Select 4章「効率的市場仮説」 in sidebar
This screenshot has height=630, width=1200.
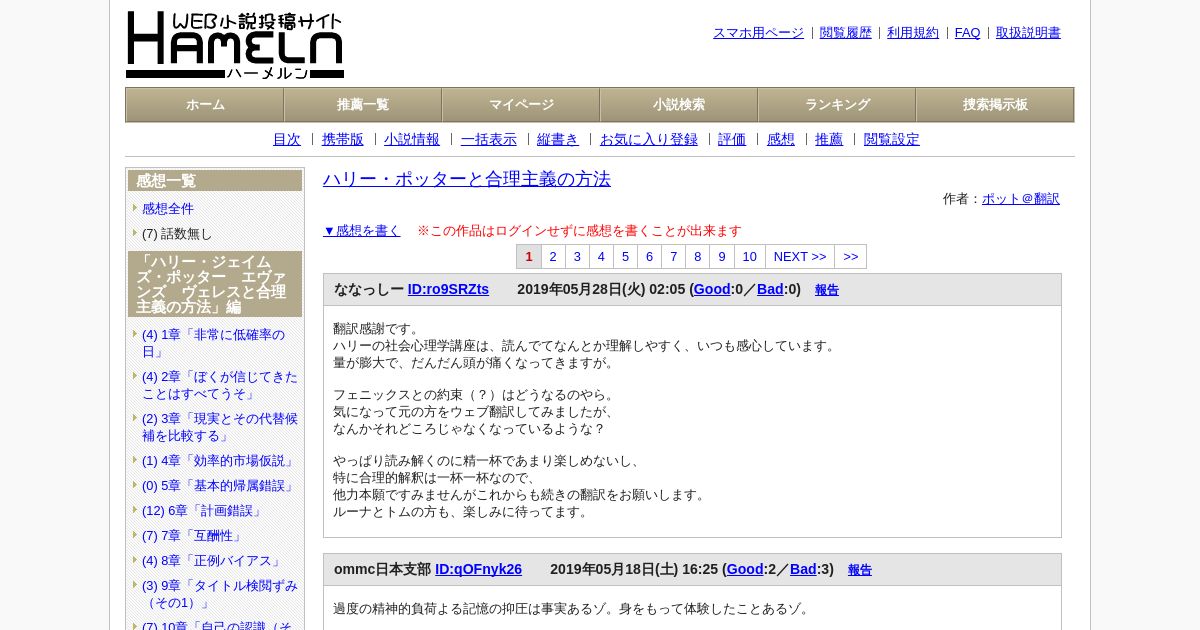pyautogui.click(x=219, y=461)
